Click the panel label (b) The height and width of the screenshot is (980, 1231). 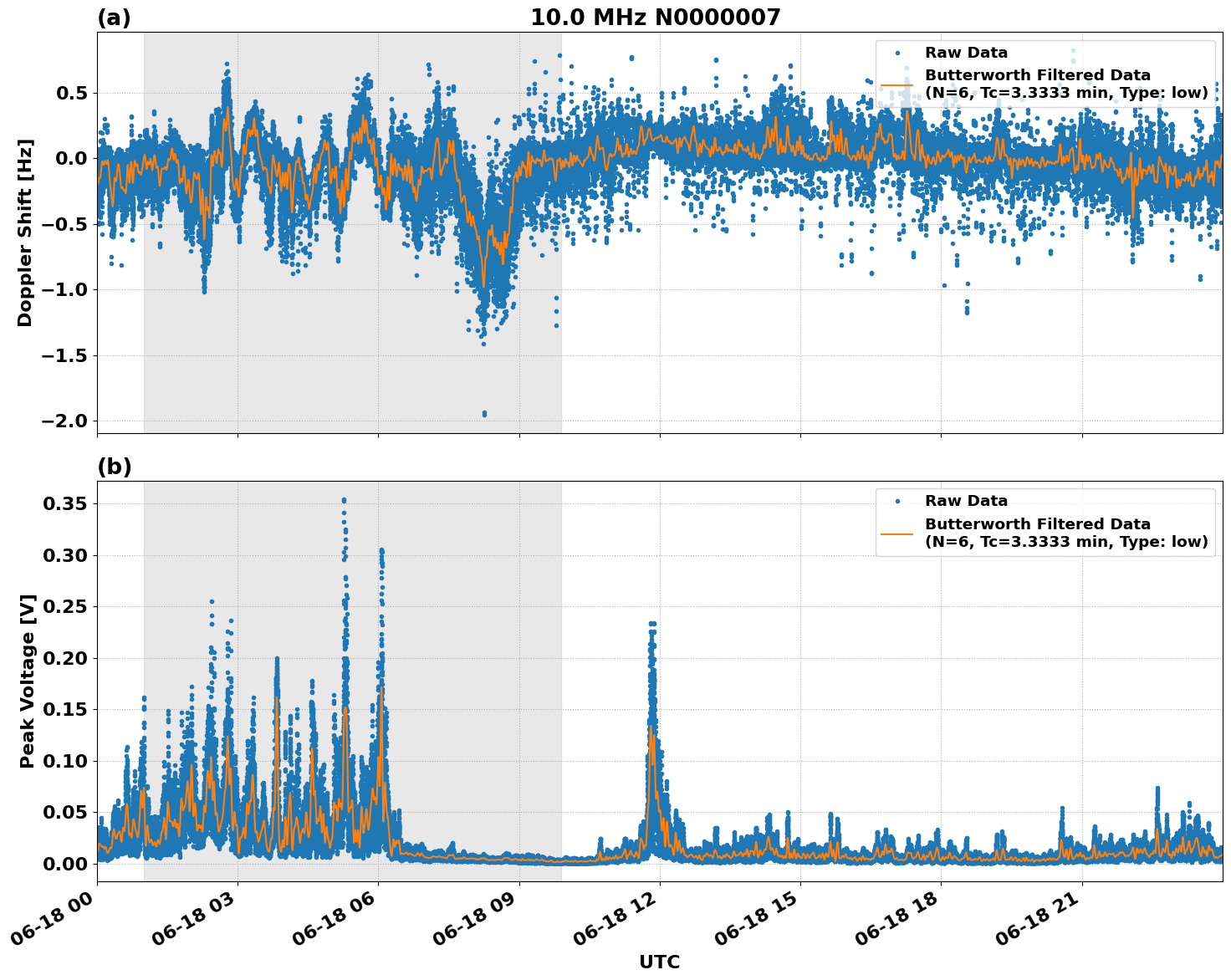[114, 467]
